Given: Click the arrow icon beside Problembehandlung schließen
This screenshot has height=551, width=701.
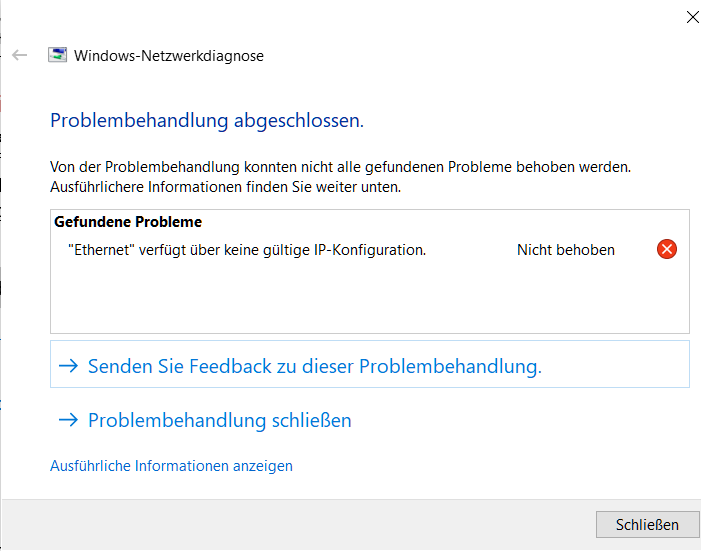Looking at the screenshot, I should pos(68,420).
